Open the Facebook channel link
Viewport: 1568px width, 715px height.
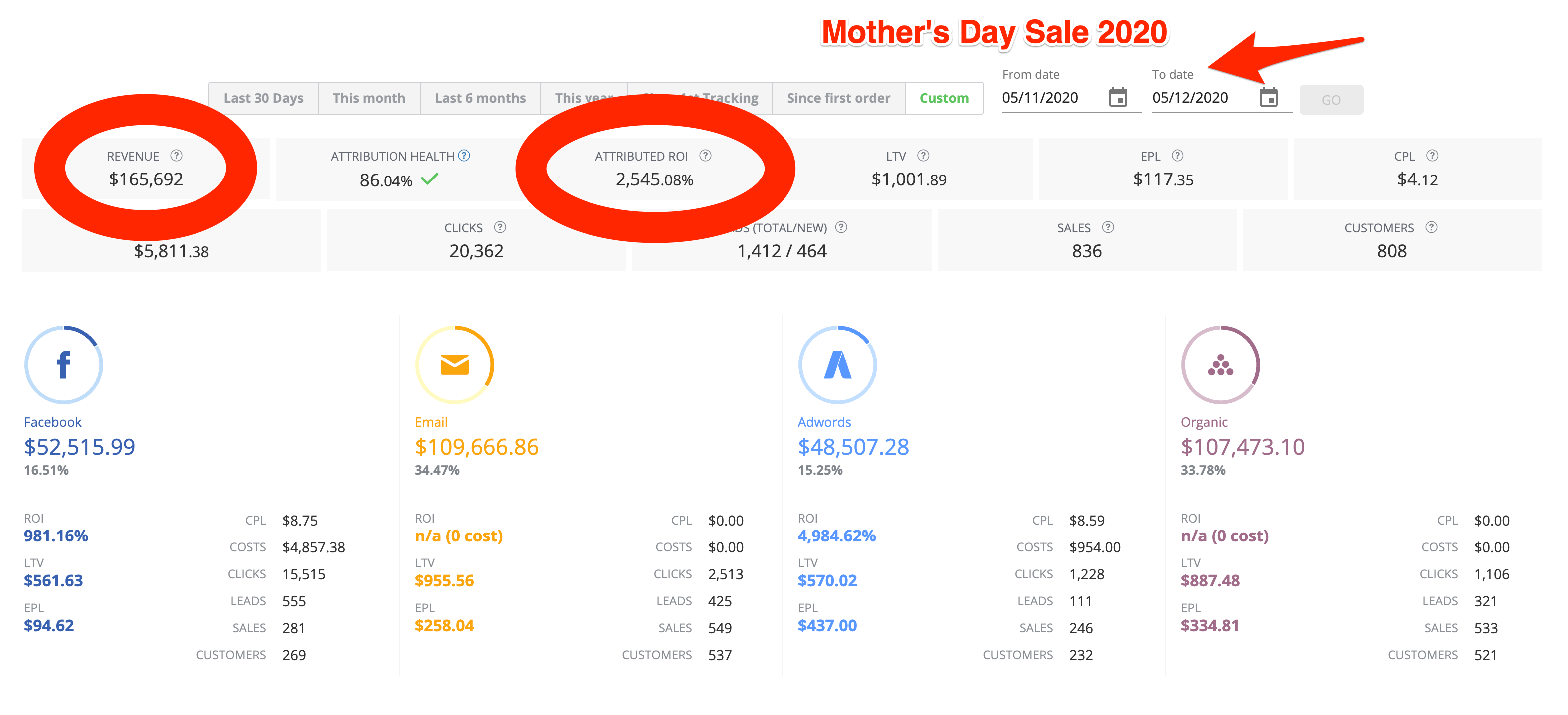tap(52, 422)
